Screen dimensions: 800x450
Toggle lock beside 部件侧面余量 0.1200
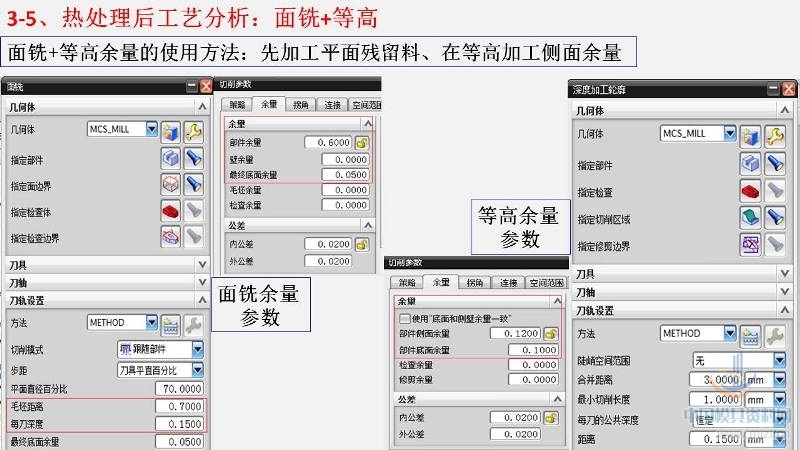tap(551, 334)
